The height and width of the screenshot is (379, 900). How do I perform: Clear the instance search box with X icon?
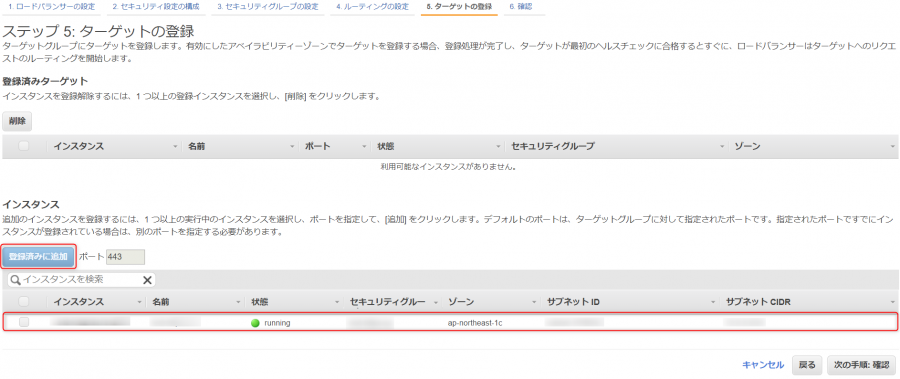[147, 280]
